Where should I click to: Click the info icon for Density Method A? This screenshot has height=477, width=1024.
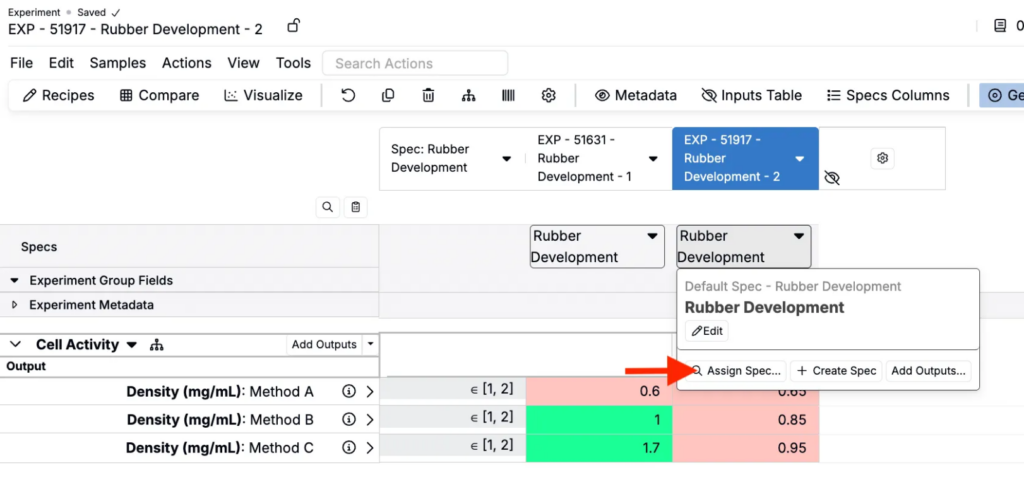tap(349, 392)
